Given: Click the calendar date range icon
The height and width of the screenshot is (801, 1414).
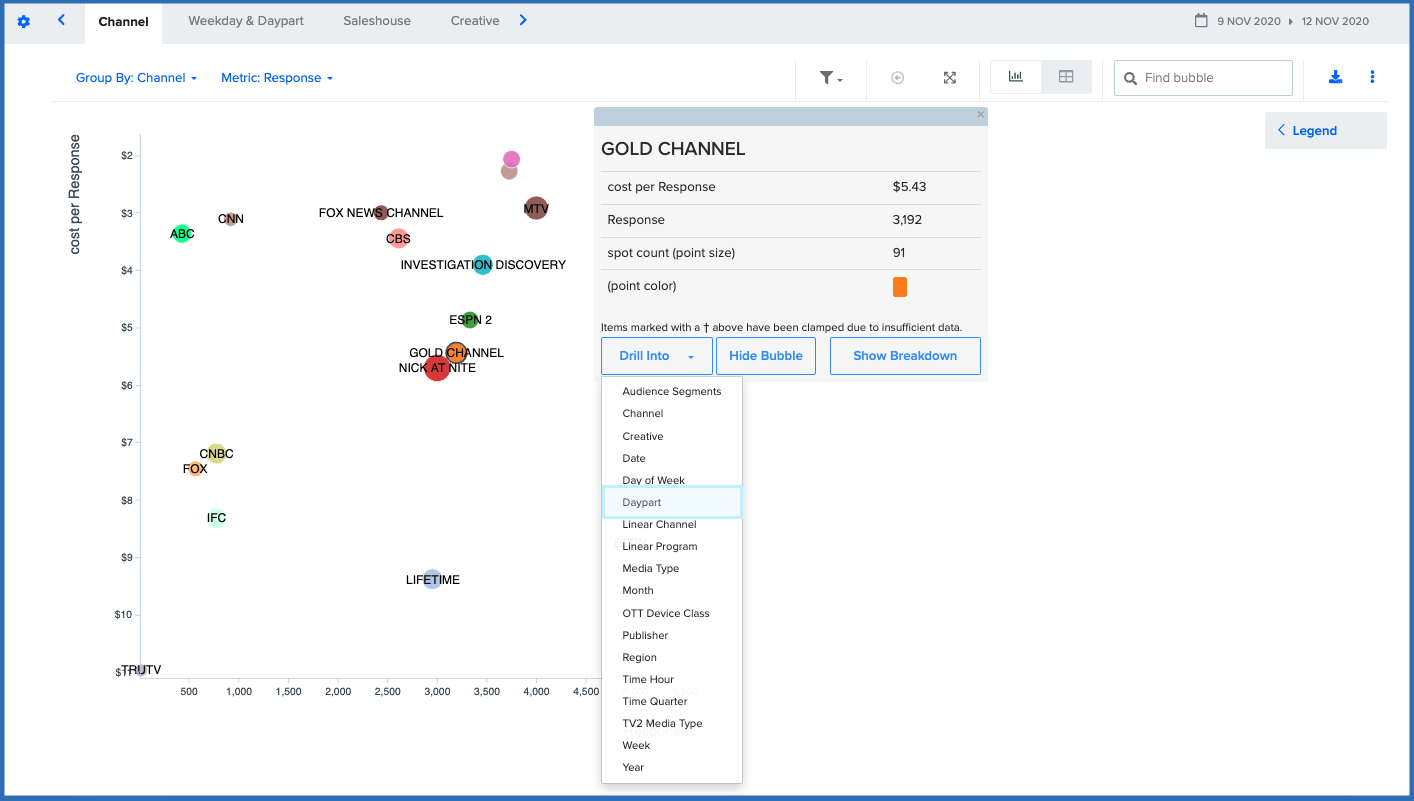Looking at the screenshot, I should tap(1201, 20).
